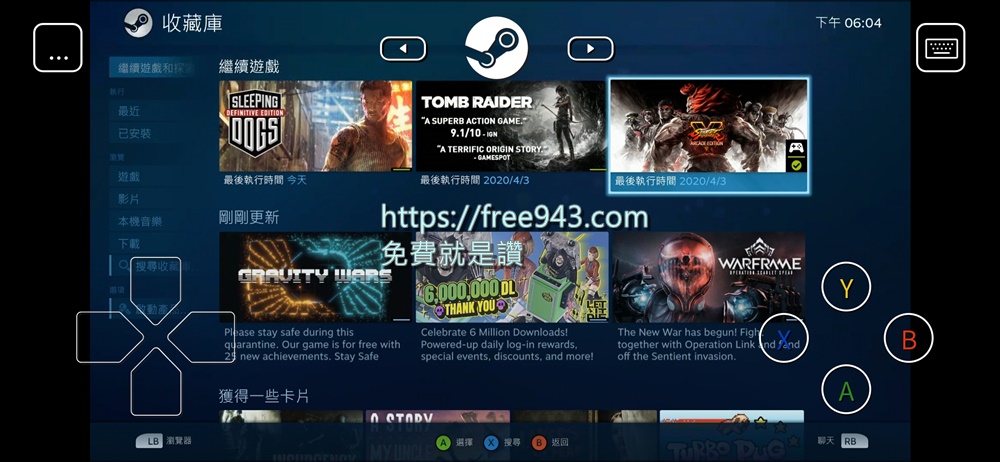Show the on-screen keyboard
The height and width of the screenshot is (462, 1000).
941,48
